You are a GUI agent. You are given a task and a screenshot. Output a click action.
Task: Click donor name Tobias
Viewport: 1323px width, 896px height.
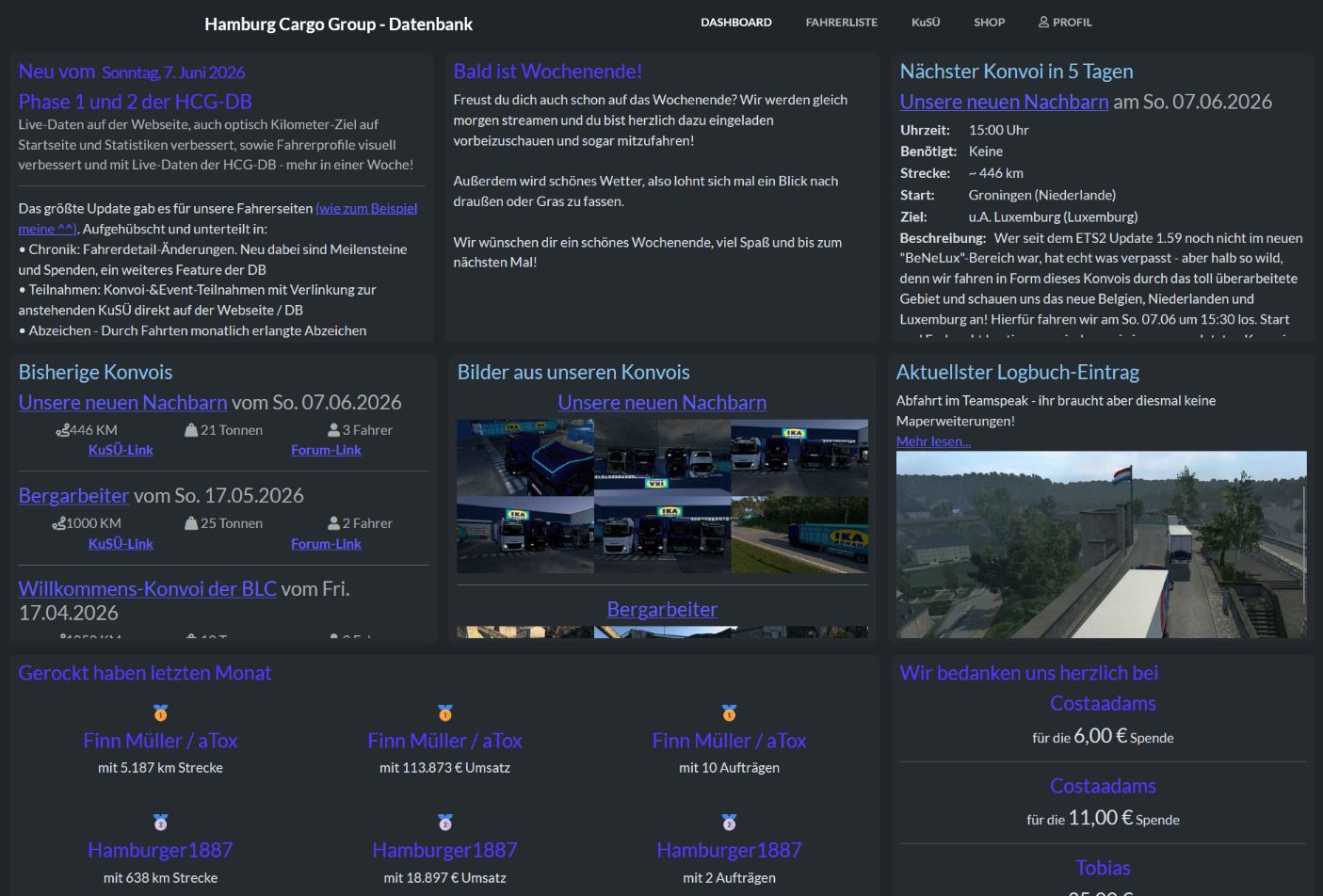[1103, 868]
